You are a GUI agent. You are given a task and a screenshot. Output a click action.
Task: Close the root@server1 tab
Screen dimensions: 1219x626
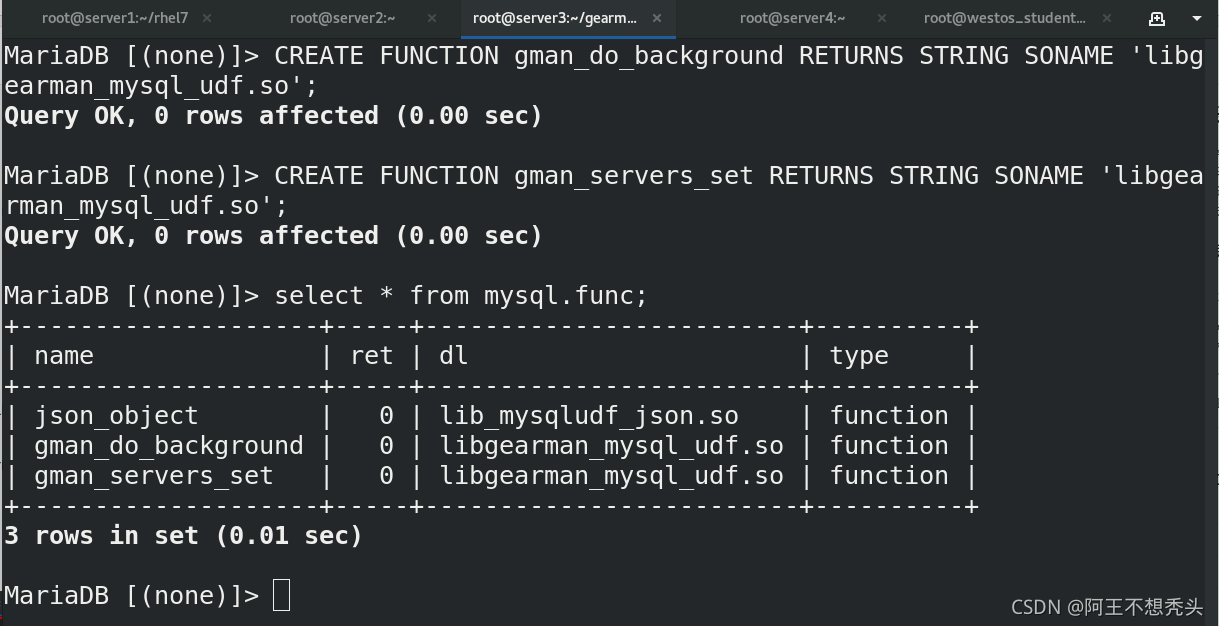206,18
